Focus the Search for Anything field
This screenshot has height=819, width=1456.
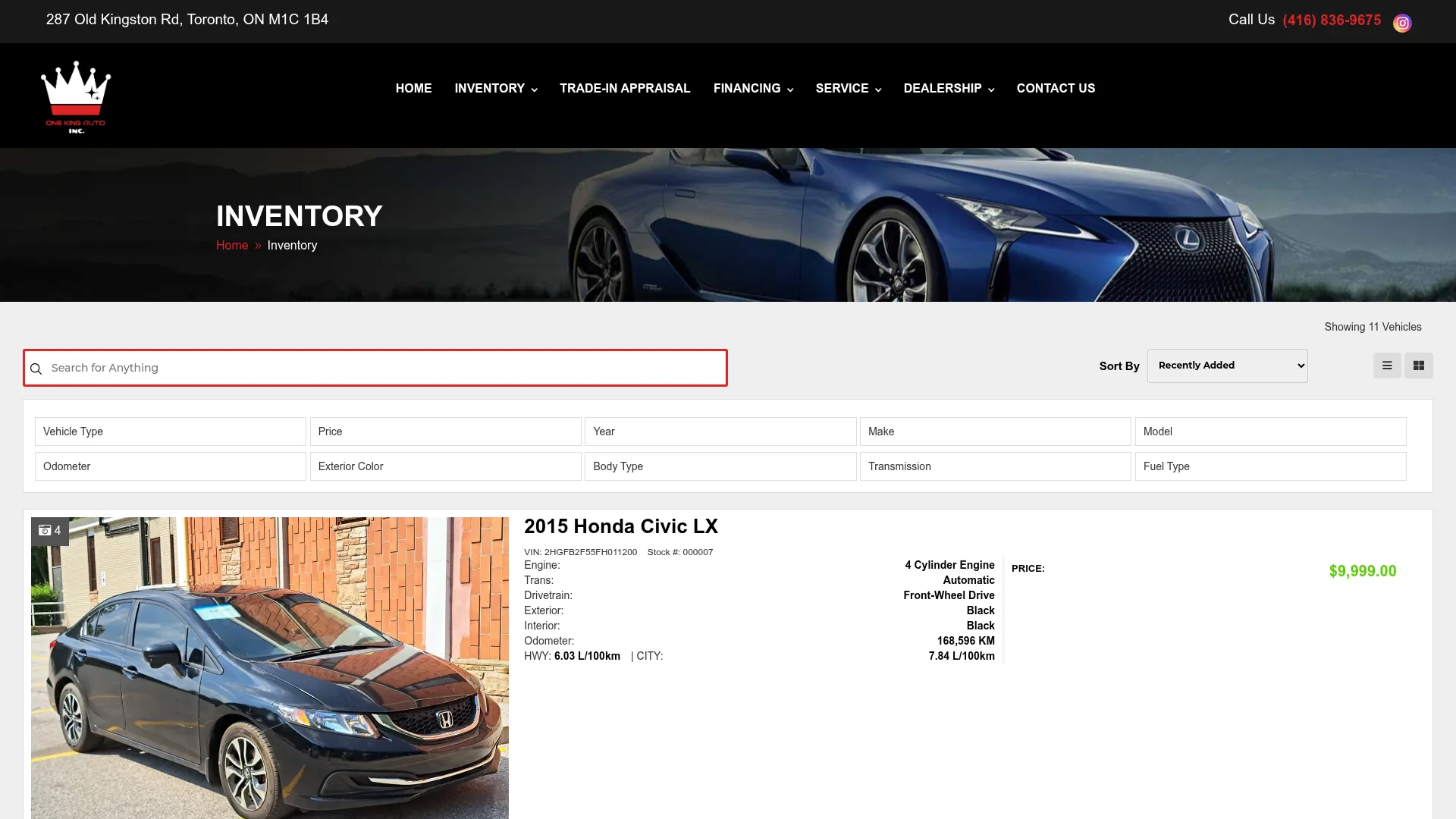point(375,368)
